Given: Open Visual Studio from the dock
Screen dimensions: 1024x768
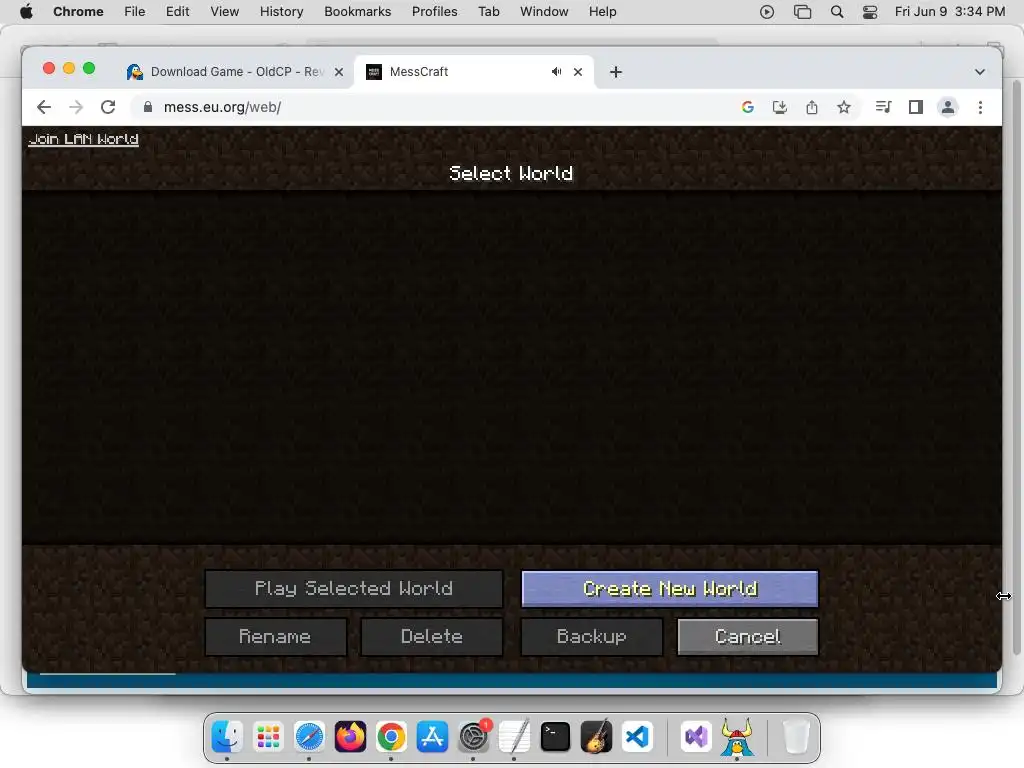Looking at the screenshot, I should click(696, 737).
